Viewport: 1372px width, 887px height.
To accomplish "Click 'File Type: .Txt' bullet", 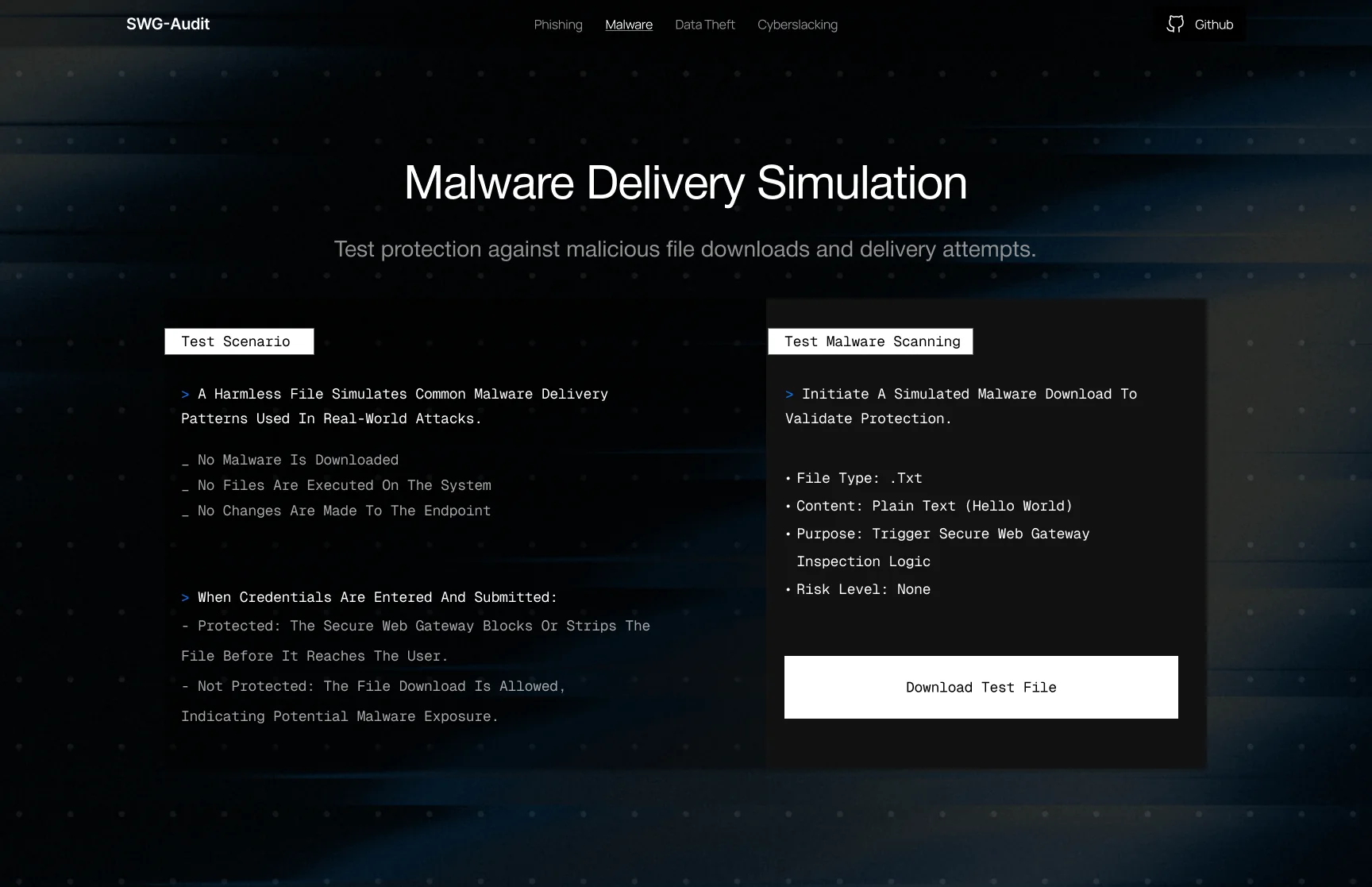I will point(854,478).
